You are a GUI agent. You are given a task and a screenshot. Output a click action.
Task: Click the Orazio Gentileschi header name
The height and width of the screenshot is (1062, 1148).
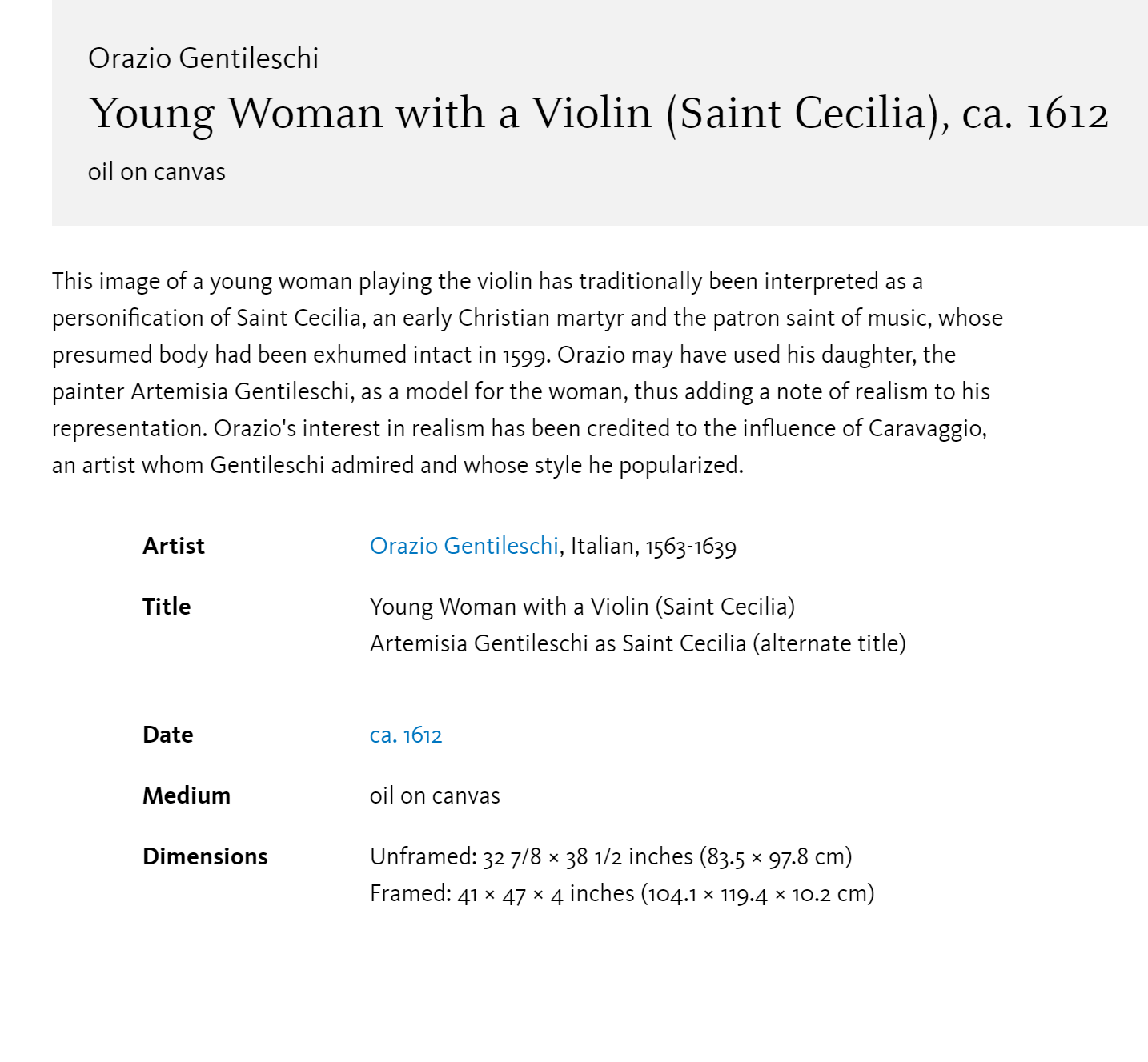pos(203,58)
